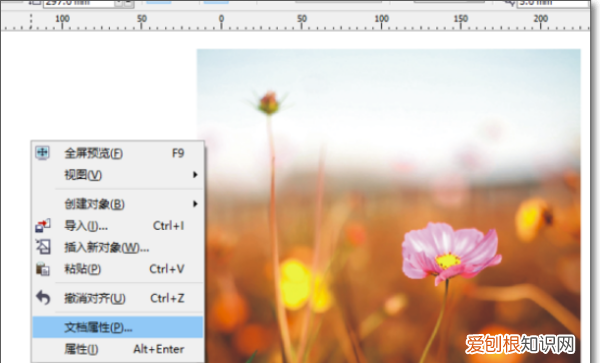
Task: Click the horizontal ruler at top
Action: (295, 21)
